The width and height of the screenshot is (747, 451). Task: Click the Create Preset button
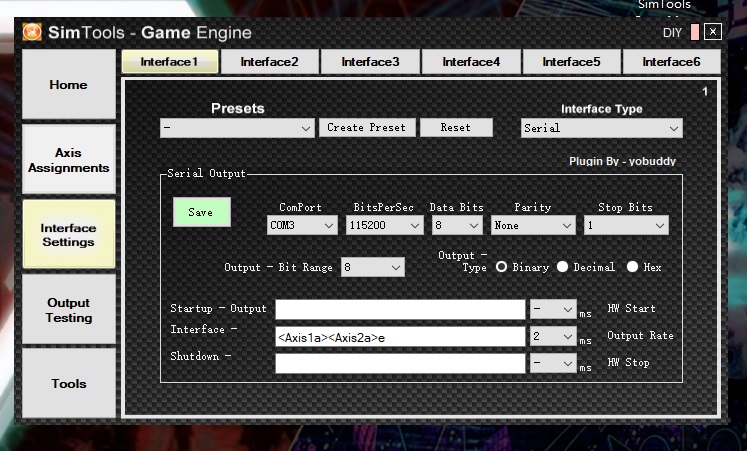pos(366,128)
